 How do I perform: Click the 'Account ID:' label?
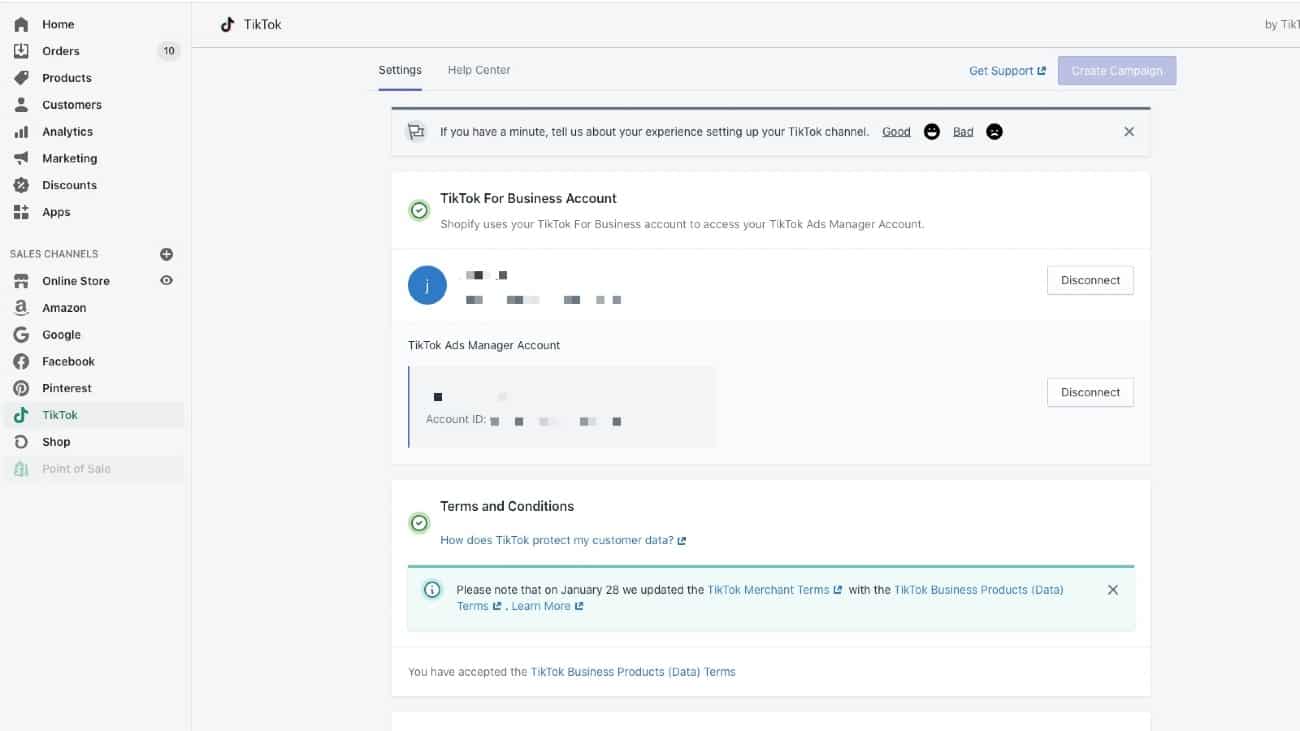[456, 419]
